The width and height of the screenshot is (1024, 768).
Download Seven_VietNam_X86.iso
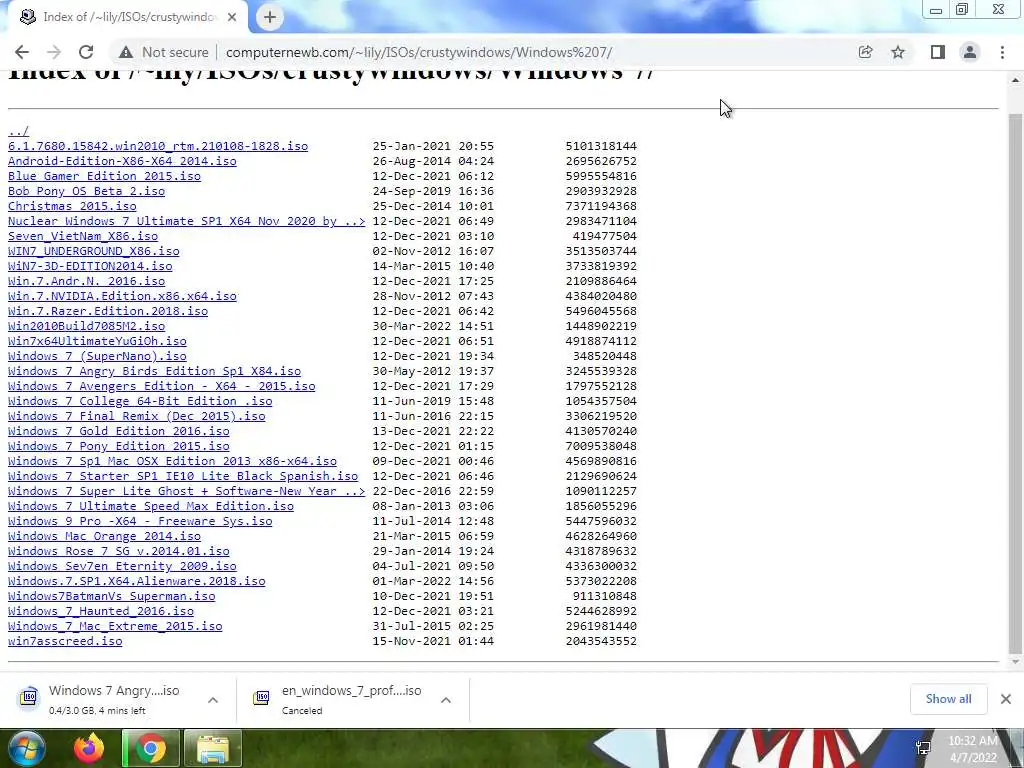click(83, 236)
